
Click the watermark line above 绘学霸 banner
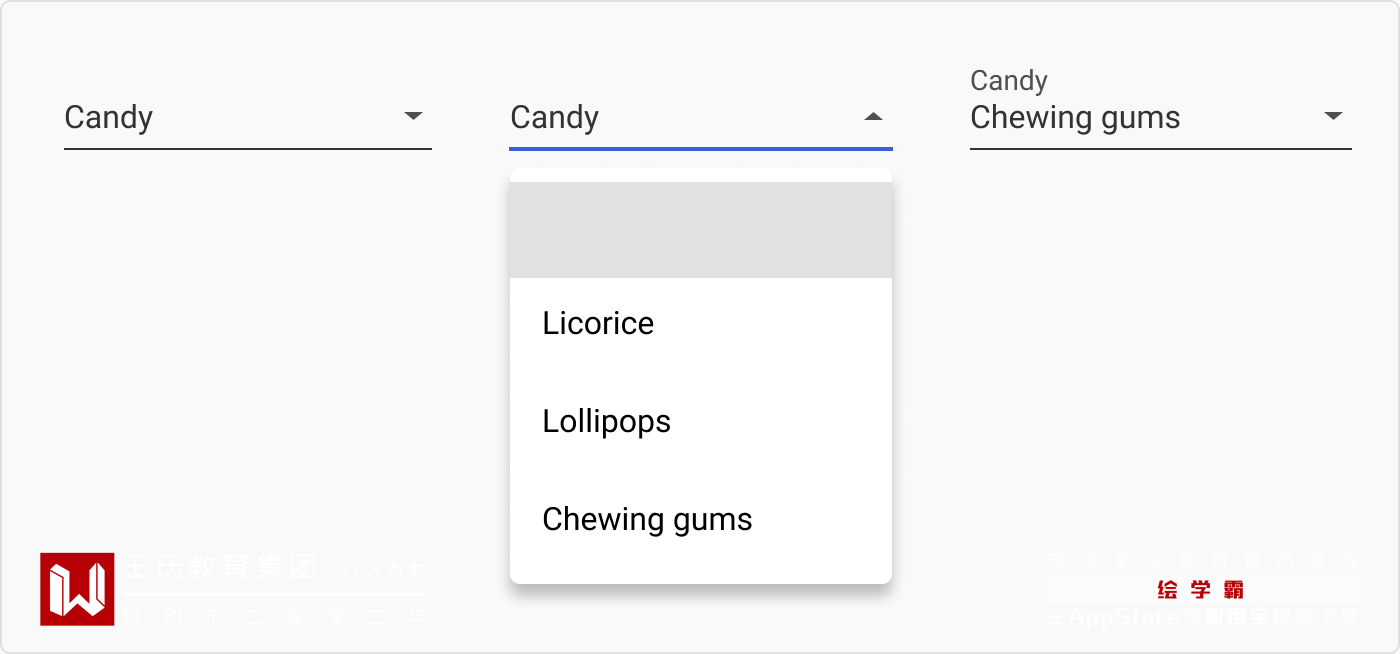(1203, 561)
